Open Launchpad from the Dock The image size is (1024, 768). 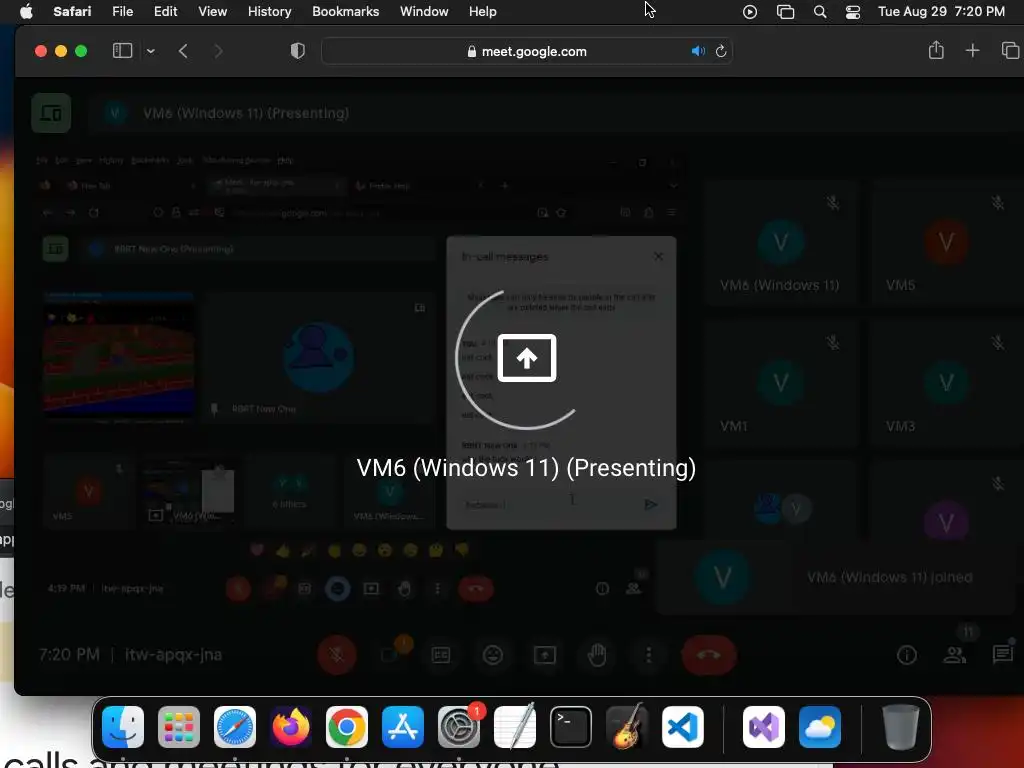[179, 727]
